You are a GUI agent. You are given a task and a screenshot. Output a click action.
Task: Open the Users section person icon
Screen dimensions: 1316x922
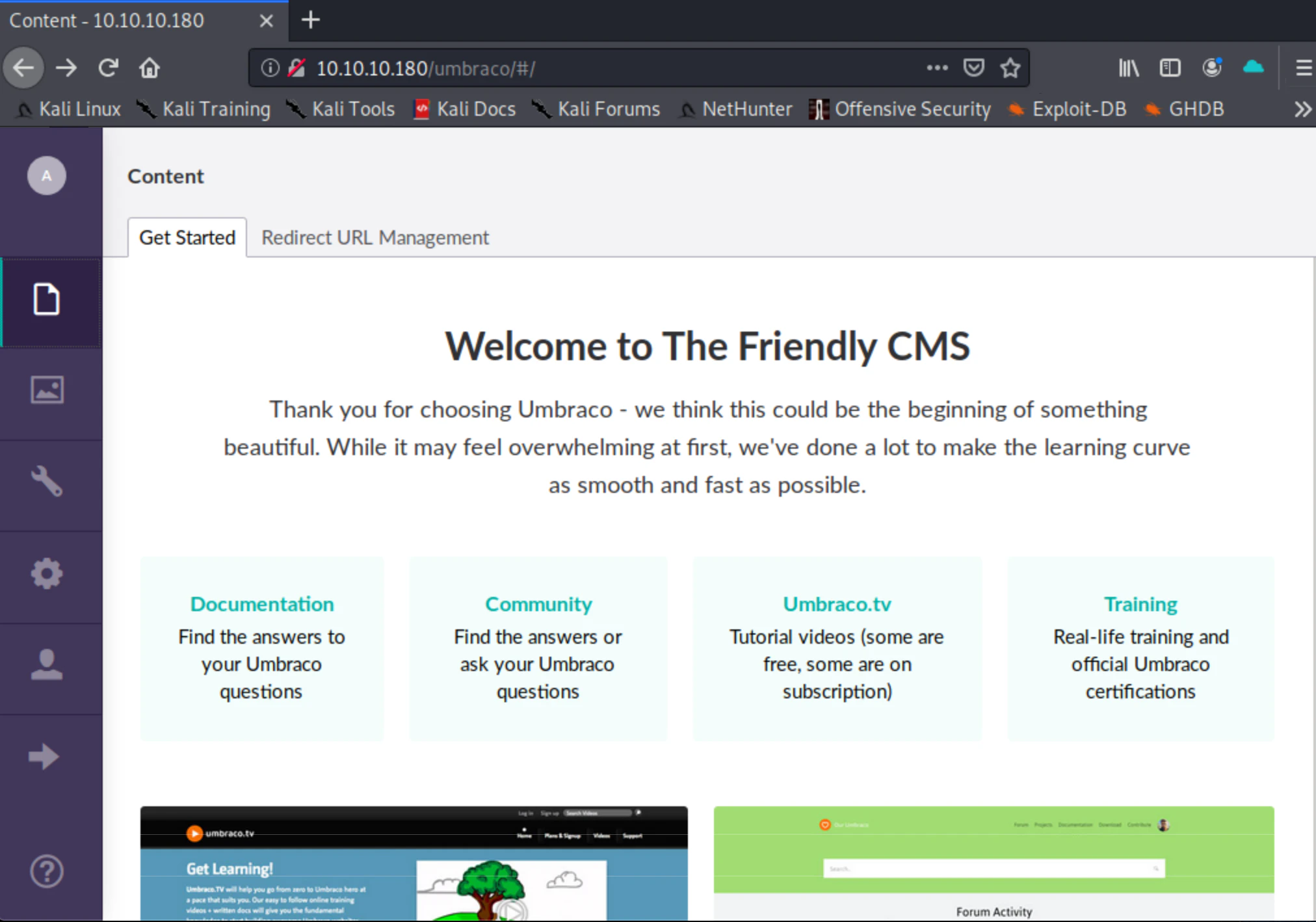(x=47, y=665)
